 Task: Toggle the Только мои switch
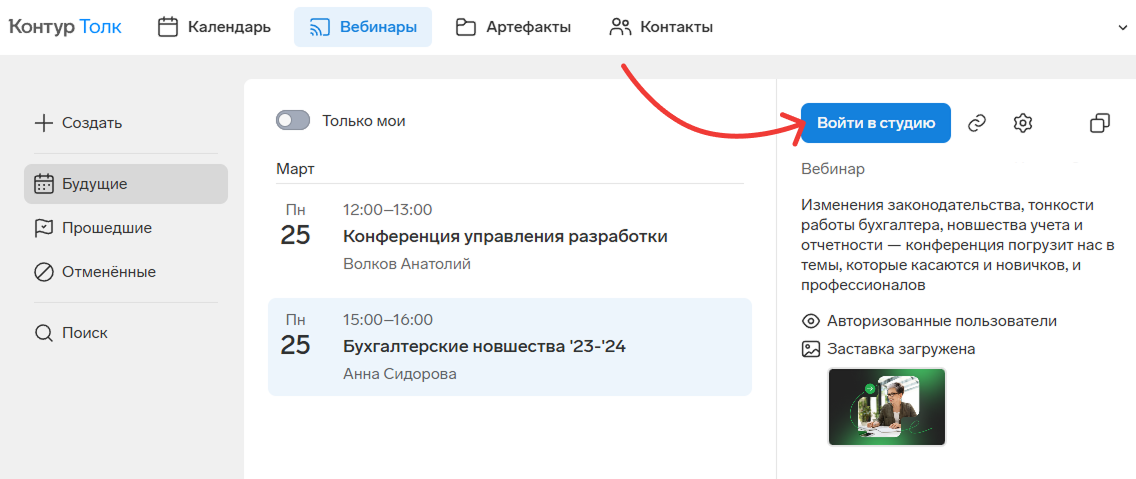point(293,121)
